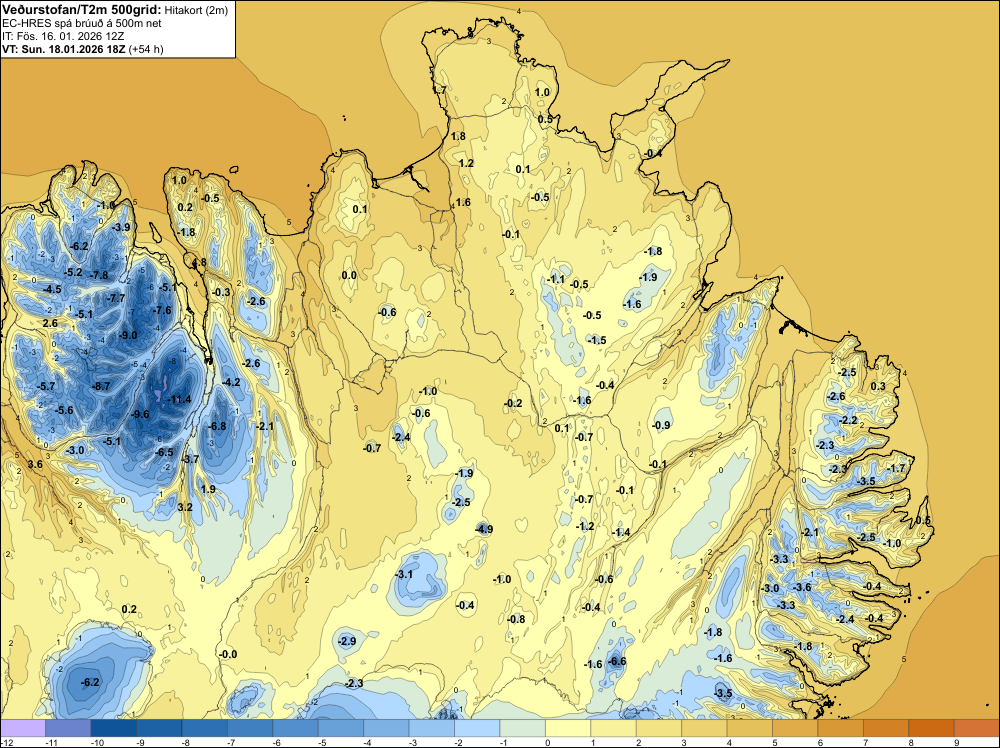Click the initial time line 'IT: Fös. 16. 01. 2026 12Z'
1000x748 pixels.
coord(63,36)
